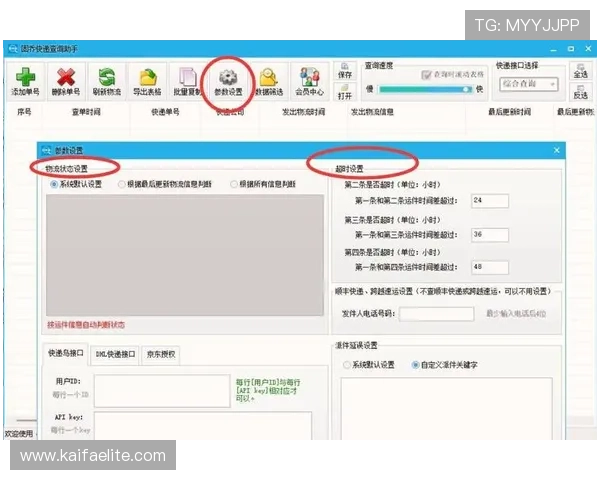Select the 自定义派件关键字 radio option
Screen dimensions: 600x480
point(415,365)
